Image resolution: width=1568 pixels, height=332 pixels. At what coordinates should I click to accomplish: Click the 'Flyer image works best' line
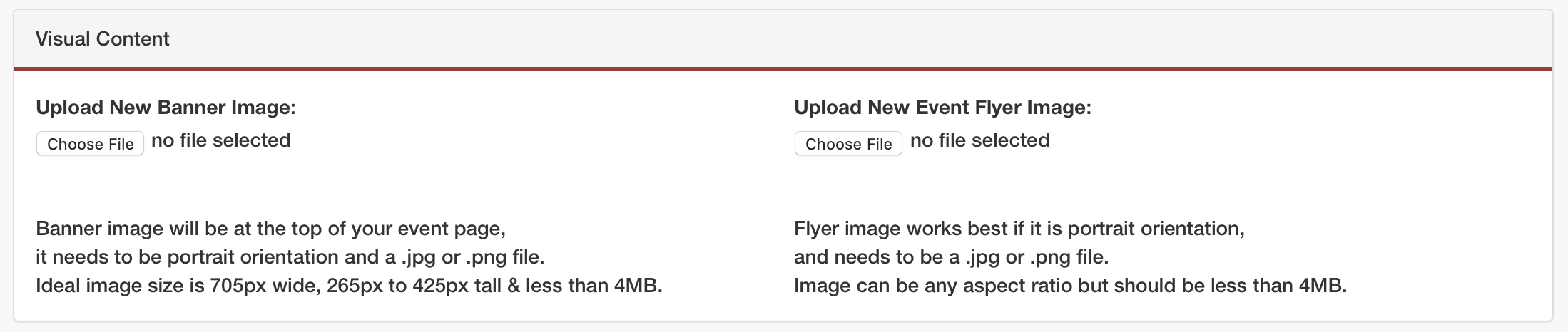click(1019, 229)
